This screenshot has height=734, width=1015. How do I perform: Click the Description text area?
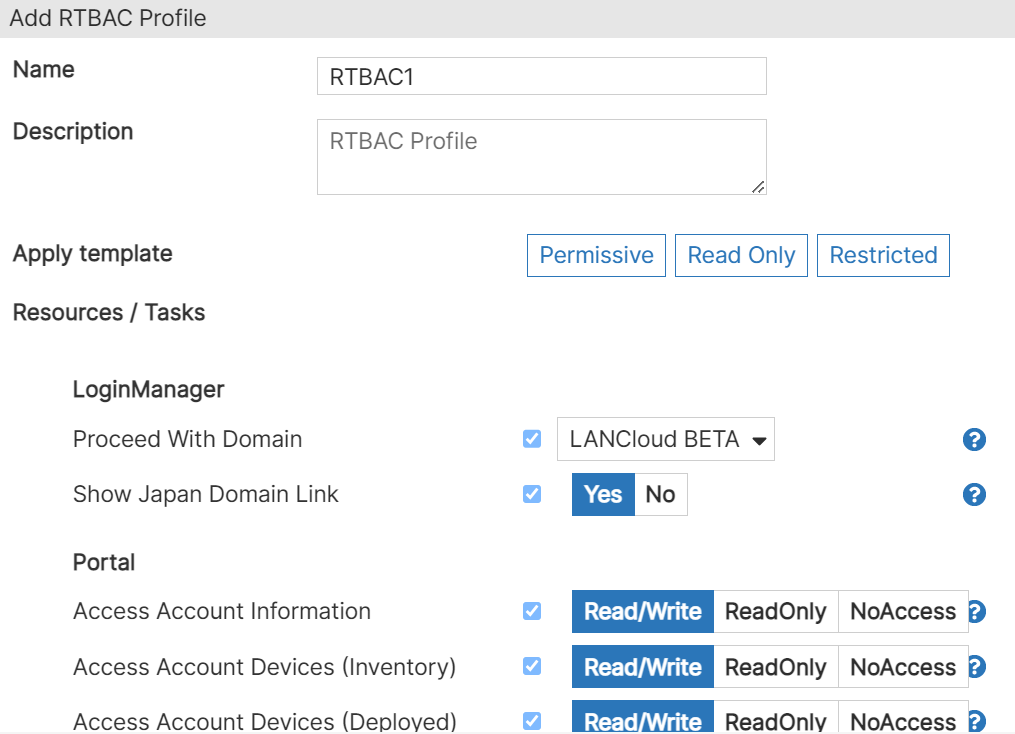pos(541,156)
